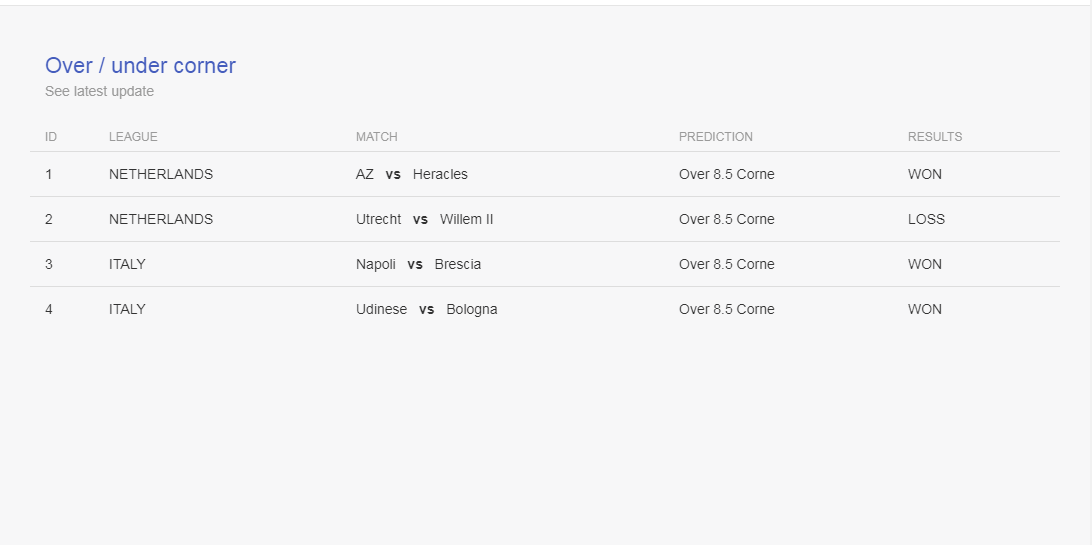Click the LOSS result for Utrecht match

tap(926, 219)
